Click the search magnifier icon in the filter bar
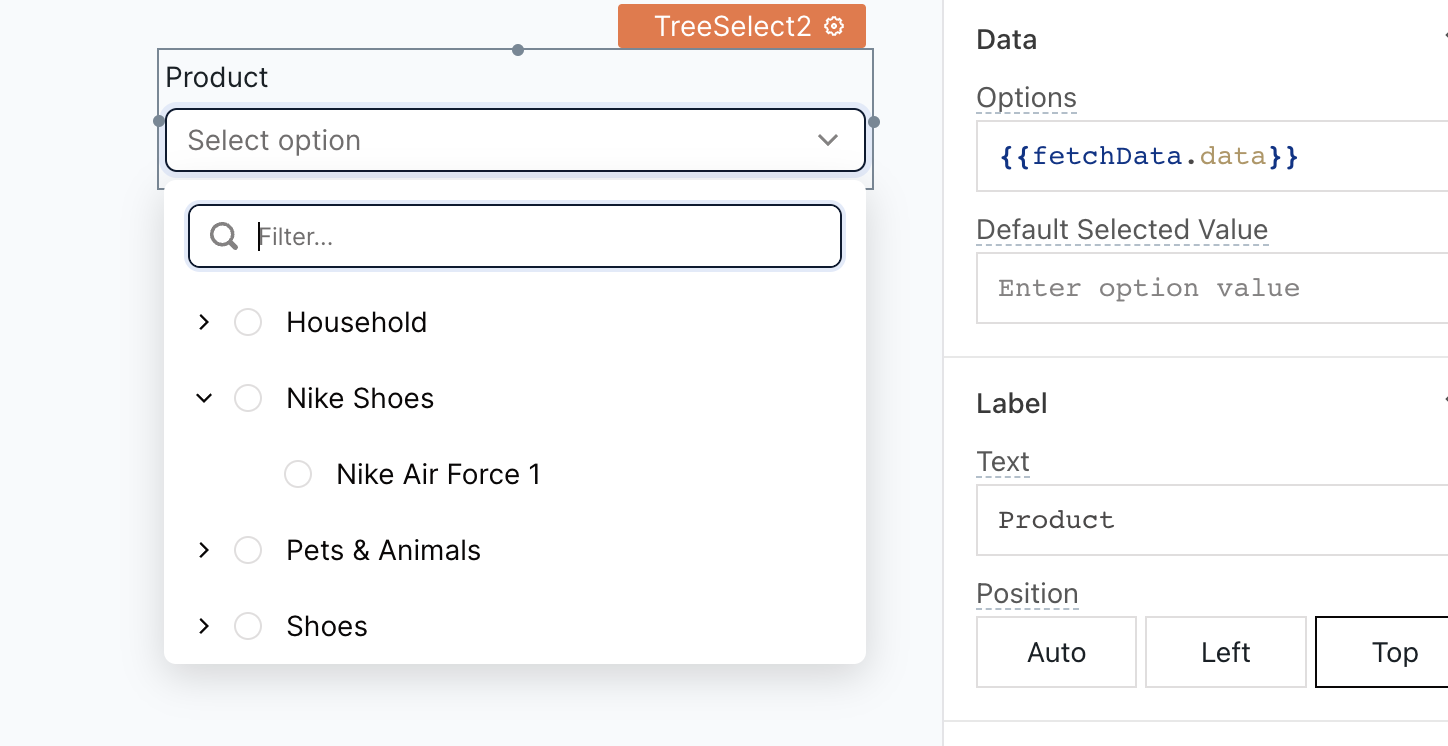This screenshot has width=1448, height=746. (223, 236)
